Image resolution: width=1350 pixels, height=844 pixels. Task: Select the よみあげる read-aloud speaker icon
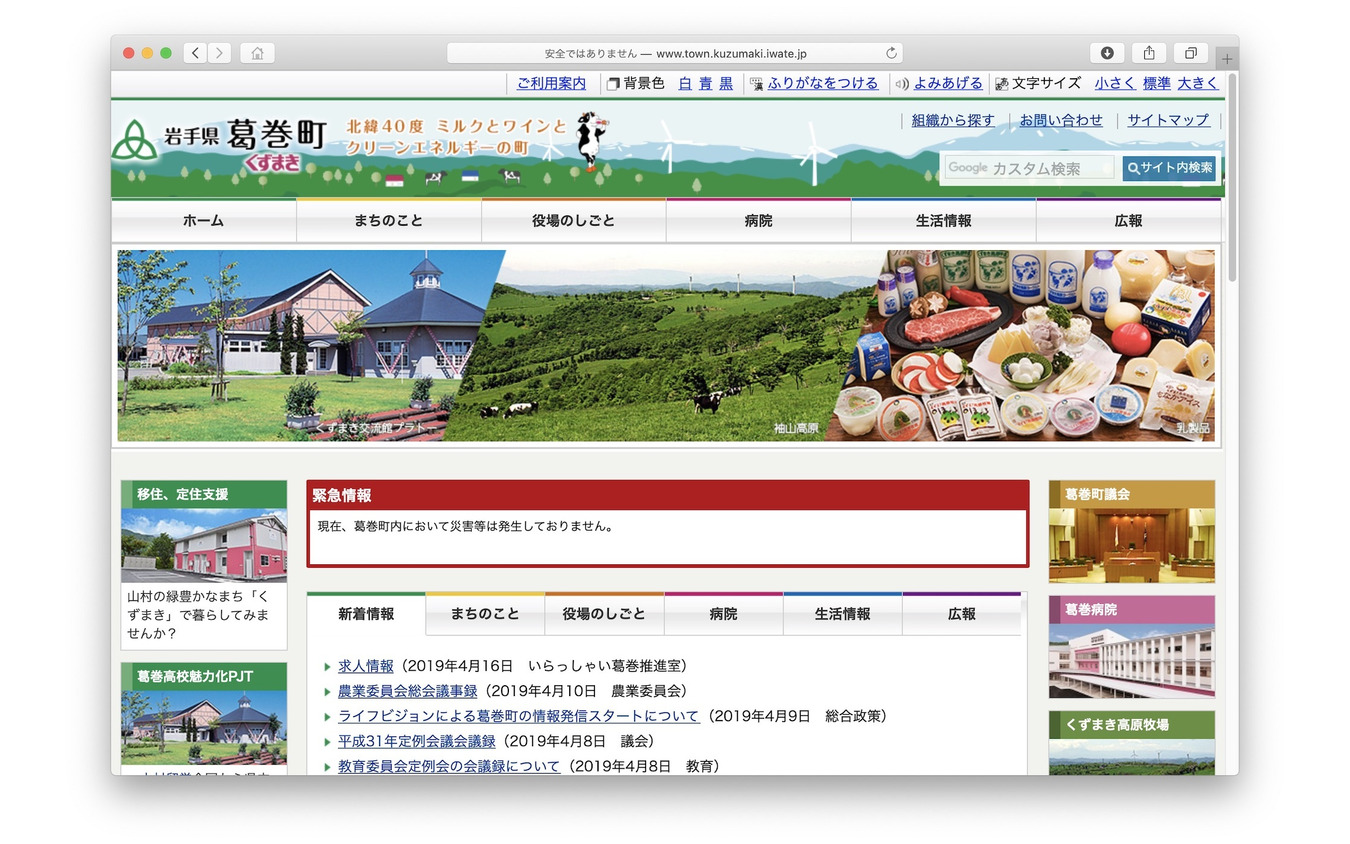[903, 83]
